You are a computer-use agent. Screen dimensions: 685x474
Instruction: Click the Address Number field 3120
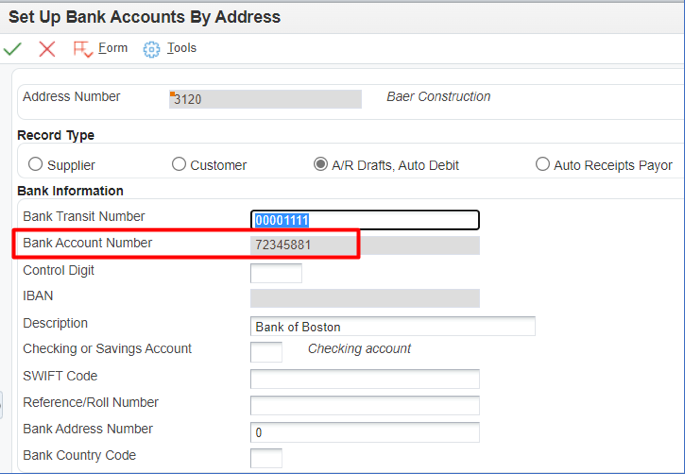[x=265, y=99]
